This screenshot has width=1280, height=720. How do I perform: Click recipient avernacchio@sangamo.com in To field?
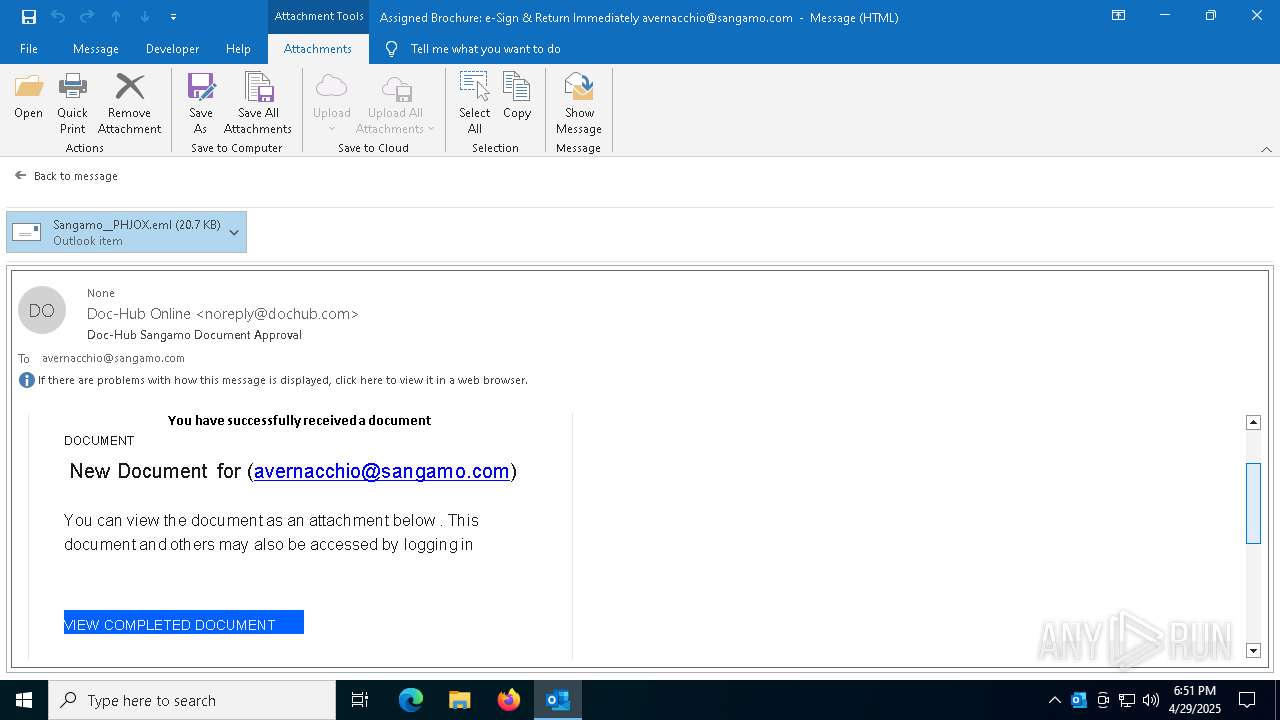tap(113, 358)
